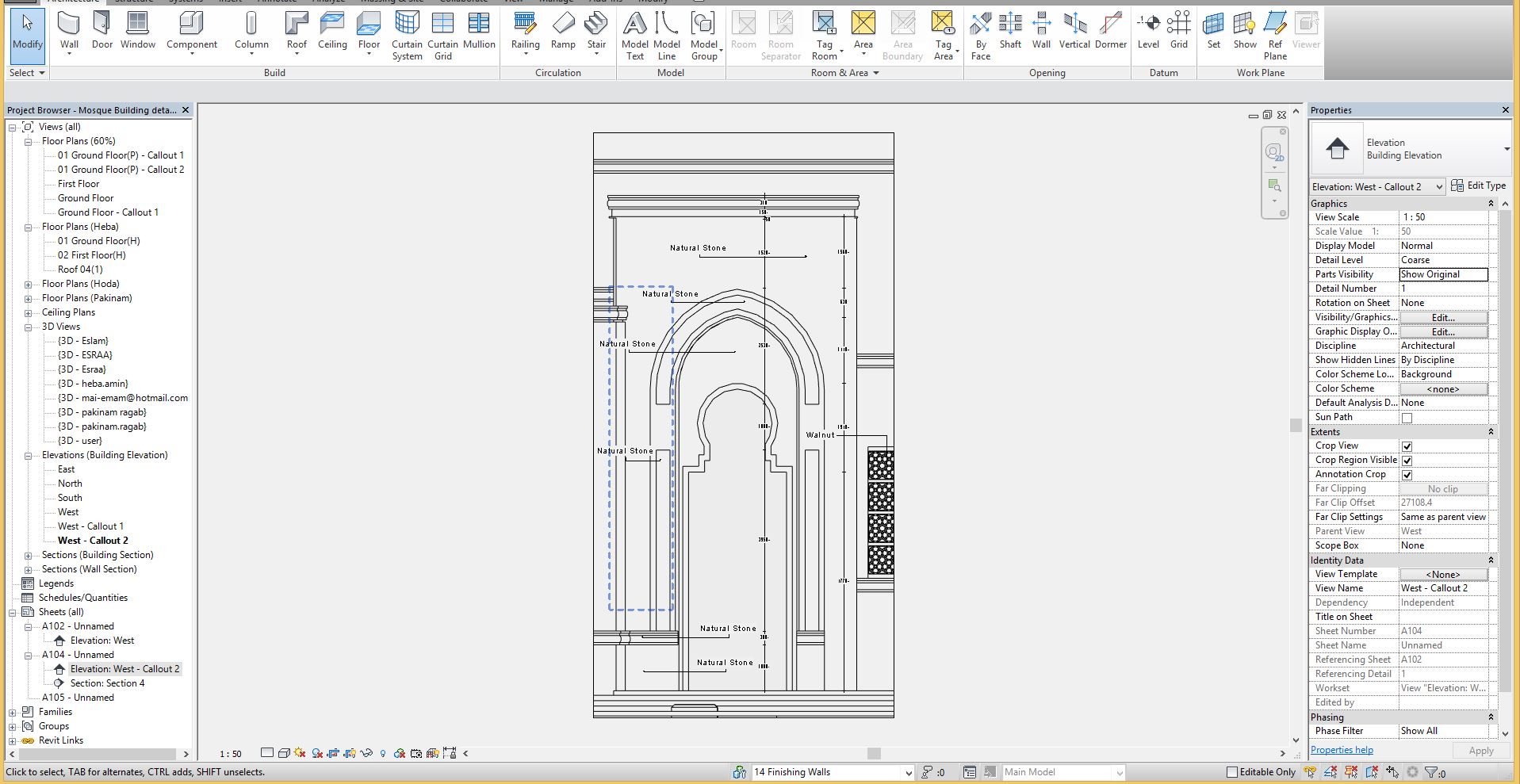
Task: Expand the Ceiling Plans tree node
Action: 29,312
